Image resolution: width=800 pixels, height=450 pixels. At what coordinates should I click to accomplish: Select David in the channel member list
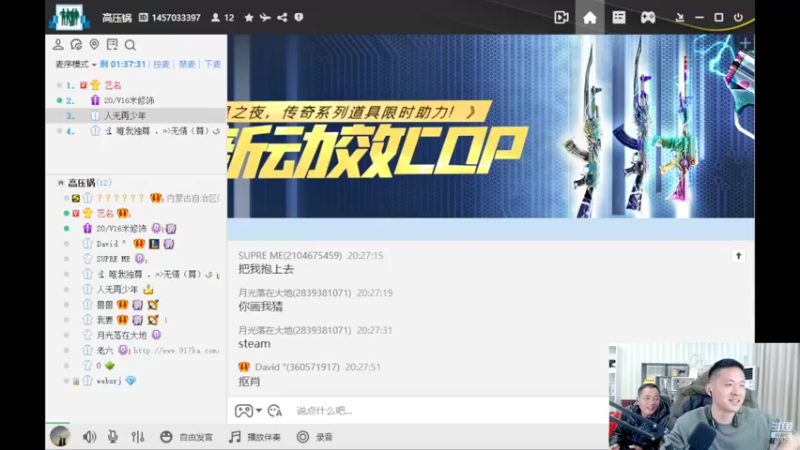[136, 244]
